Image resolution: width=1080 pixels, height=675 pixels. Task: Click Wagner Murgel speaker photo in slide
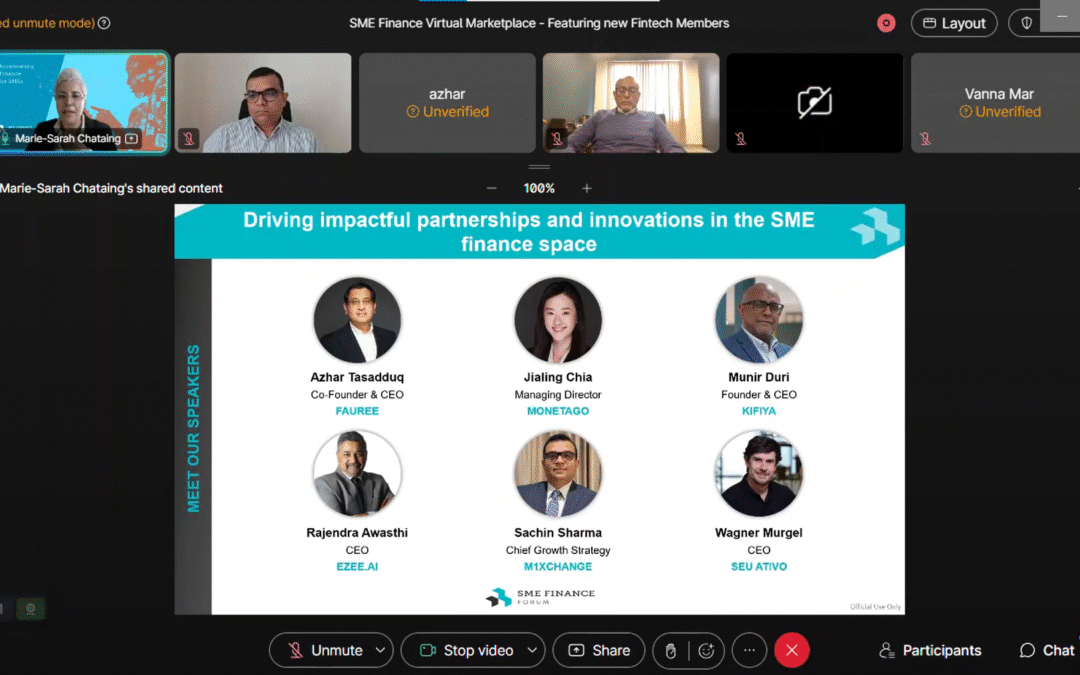(759, 474)
